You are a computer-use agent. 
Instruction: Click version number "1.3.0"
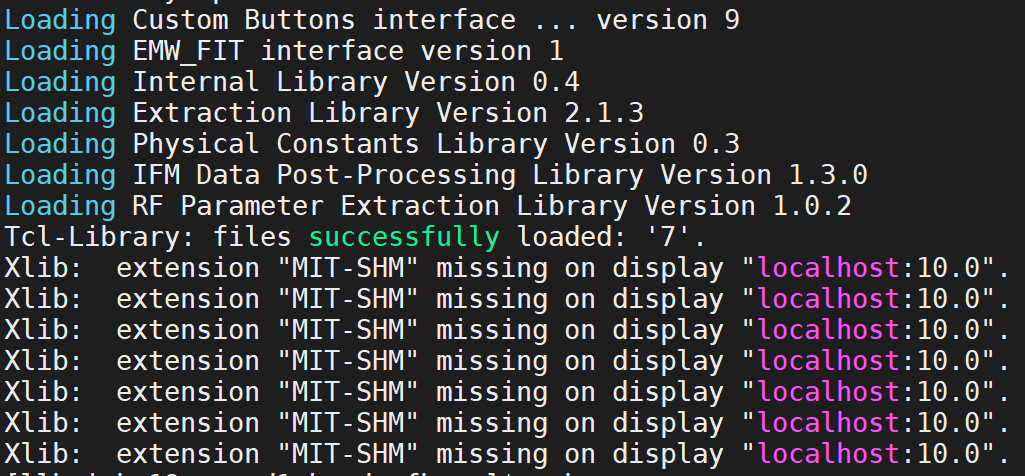click(828, 175)
